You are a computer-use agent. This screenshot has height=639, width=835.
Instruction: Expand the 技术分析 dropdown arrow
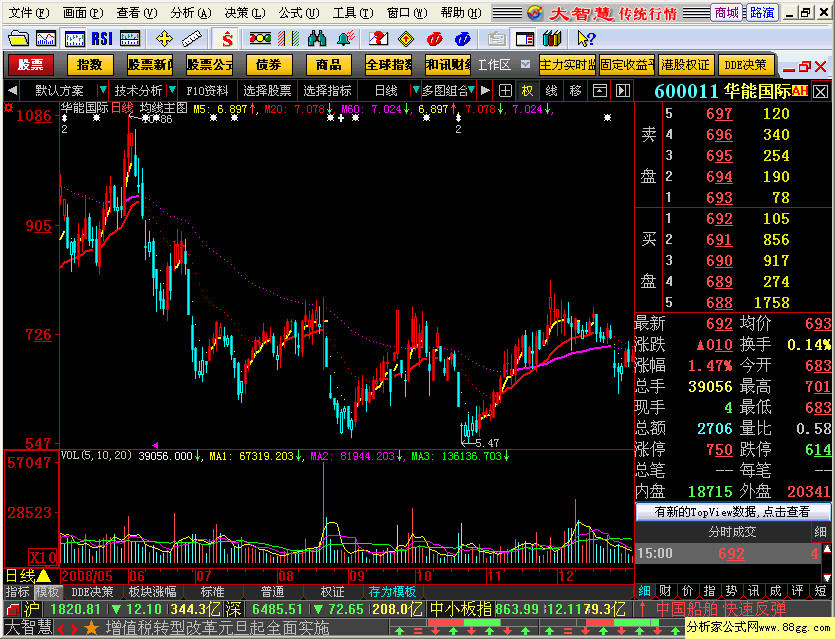coord(171,90)
